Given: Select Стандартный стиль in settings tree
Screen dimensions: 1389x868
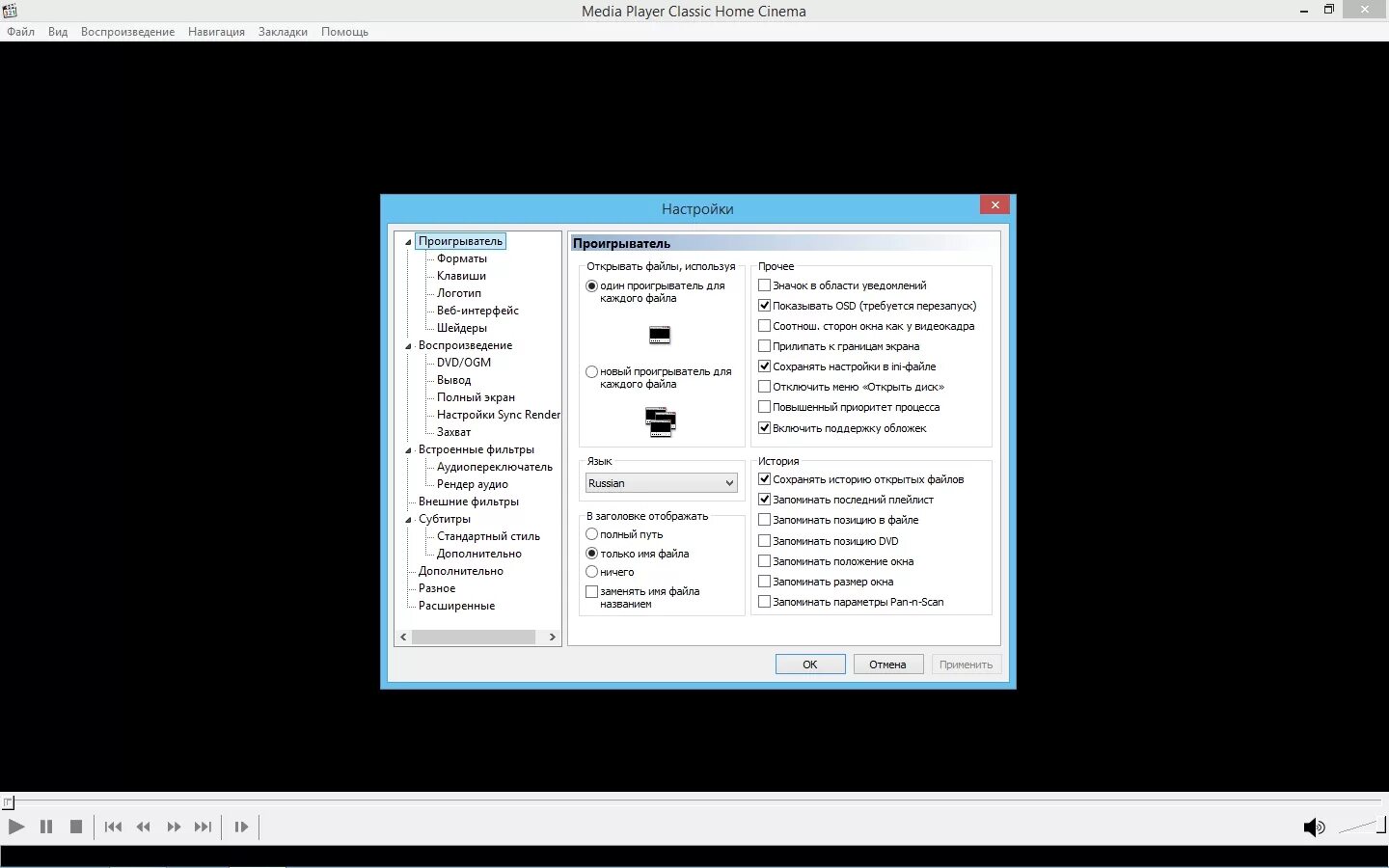Looking at the screenshot, I should [488, 536].
